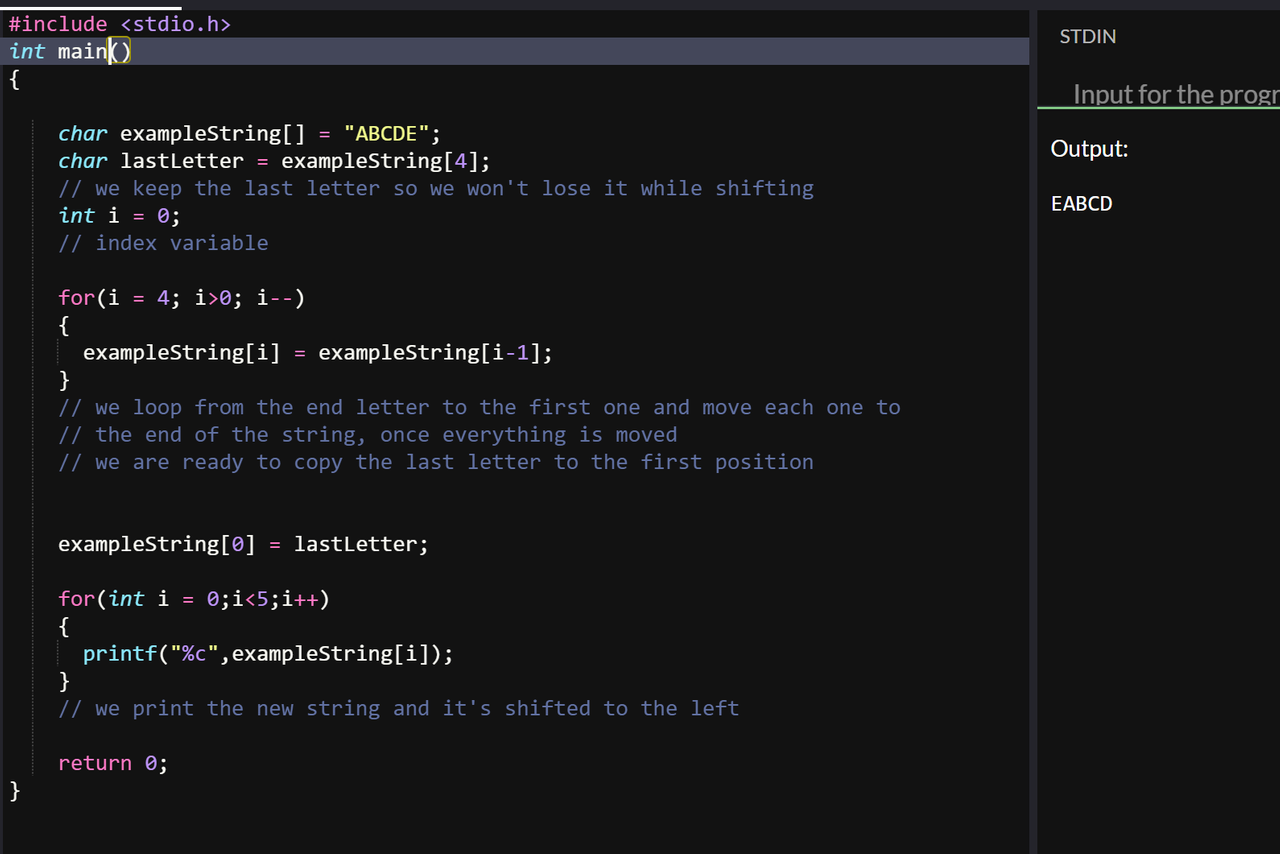The height and width of the screenshot is (854, 1280).
Task: Click the main function name
Action: pyautogui.click(x=82, y=51)
